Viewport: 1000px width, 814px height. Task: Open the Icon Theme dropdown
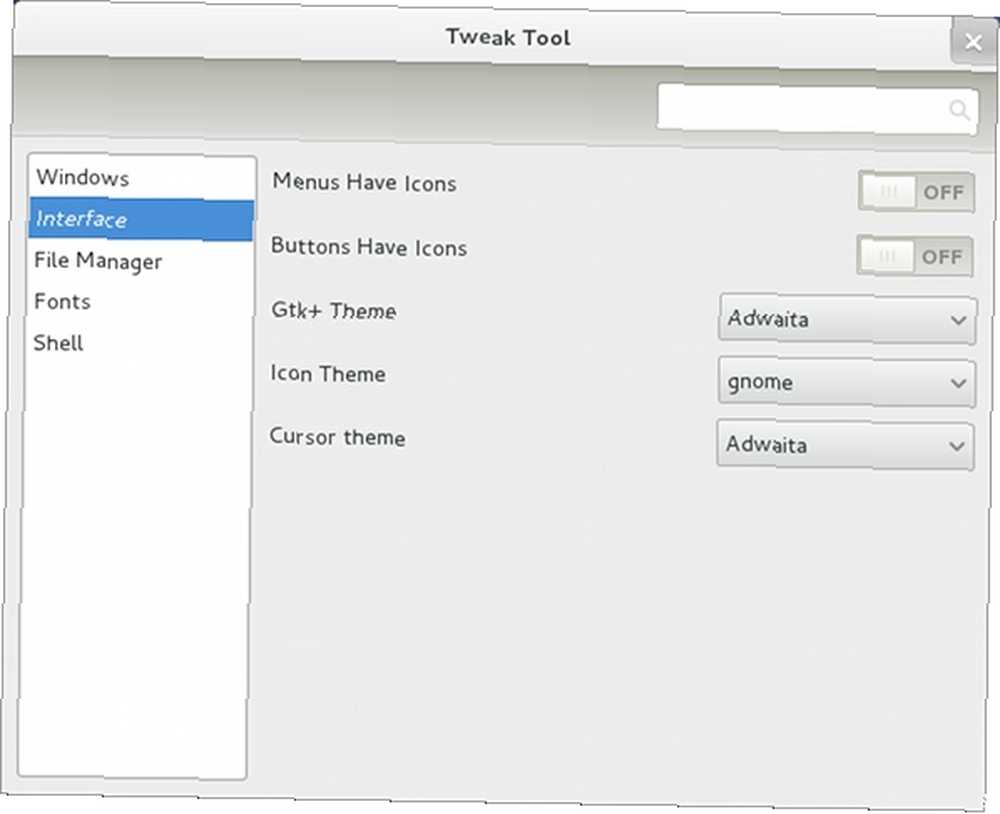pyautogui.click(x=846, y=382)
